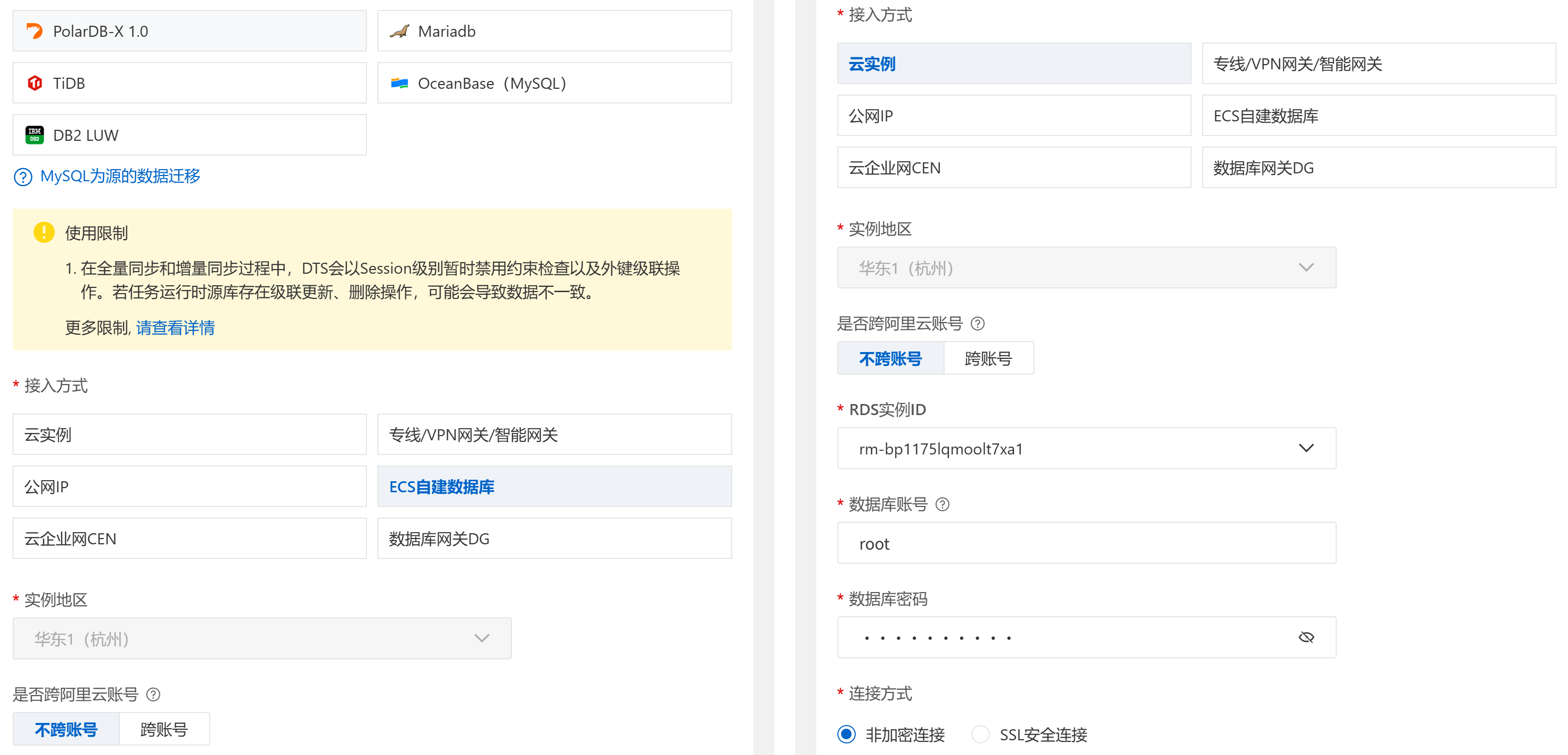Screen dimensions: 1568x755
Task: Click the Mariadb seal logo icon
Action: (399, 31)
